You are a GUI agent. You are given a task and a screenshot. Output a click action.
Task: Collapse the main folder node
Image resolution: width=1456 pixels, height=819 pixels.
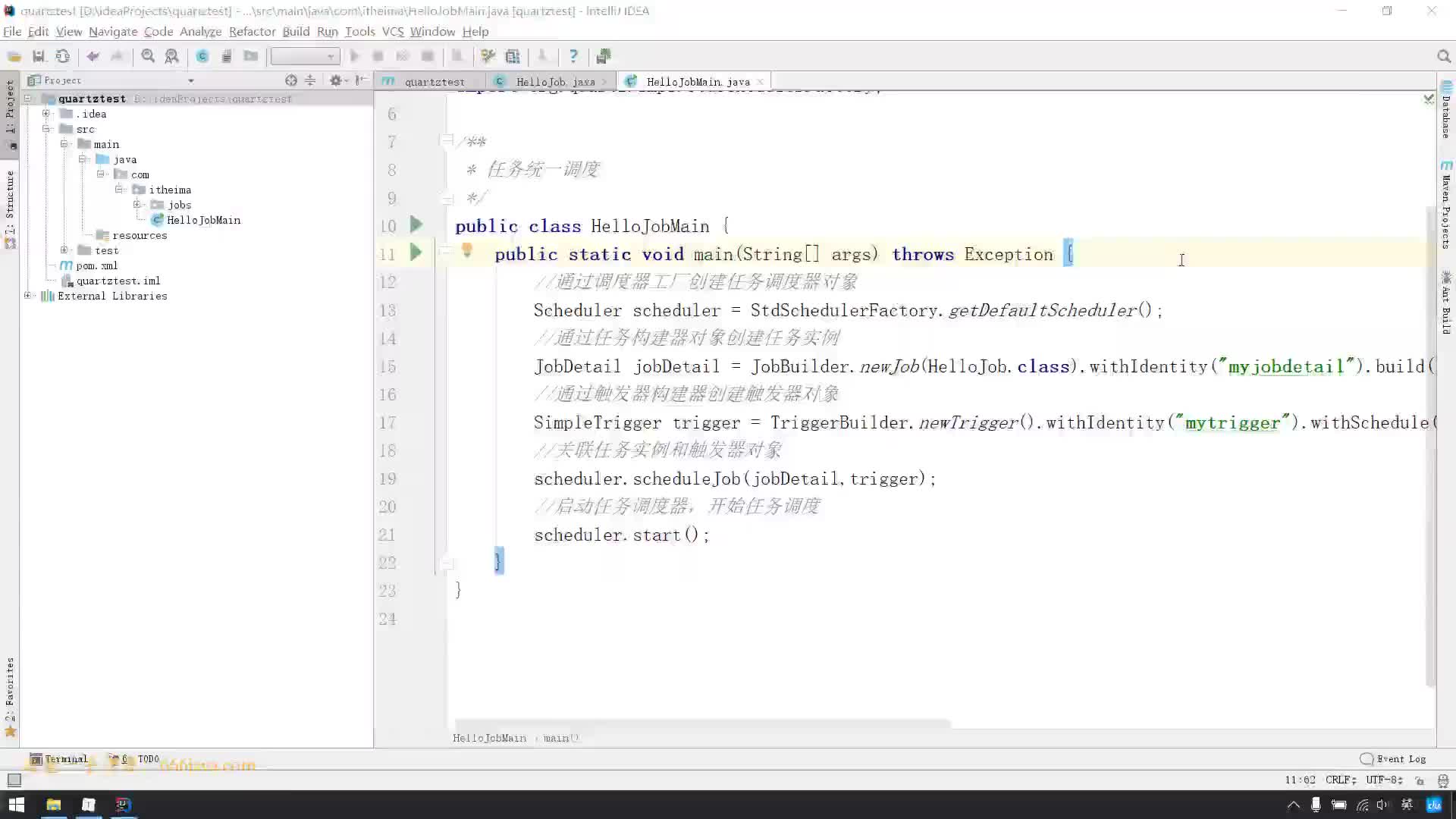tap(64, 144)
